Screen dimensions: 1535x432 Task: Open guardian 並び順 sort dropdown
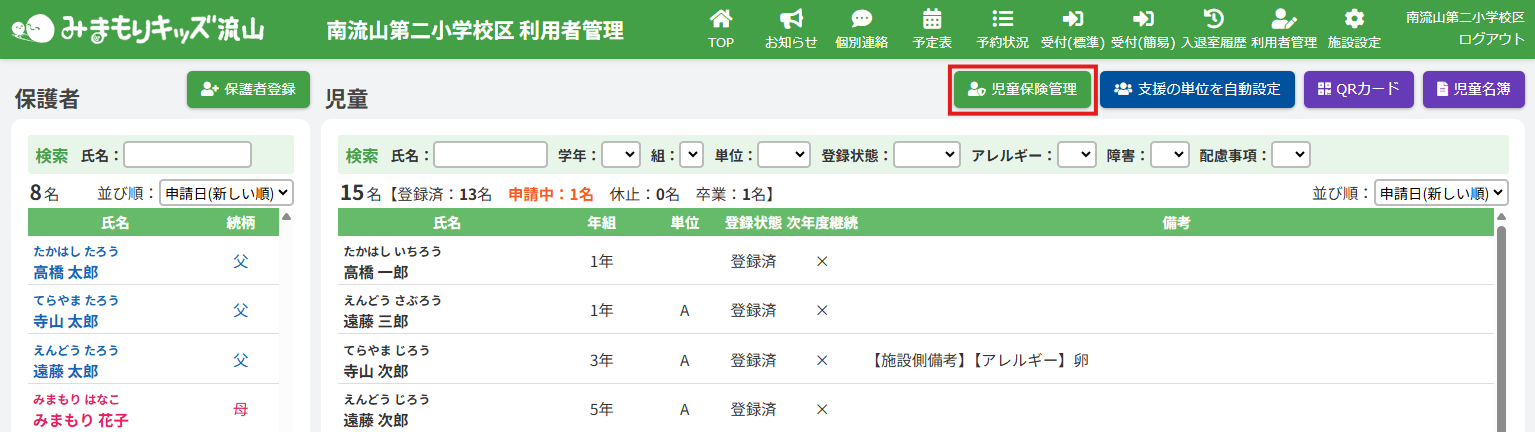pyautogui.click(x=226, y=193)
